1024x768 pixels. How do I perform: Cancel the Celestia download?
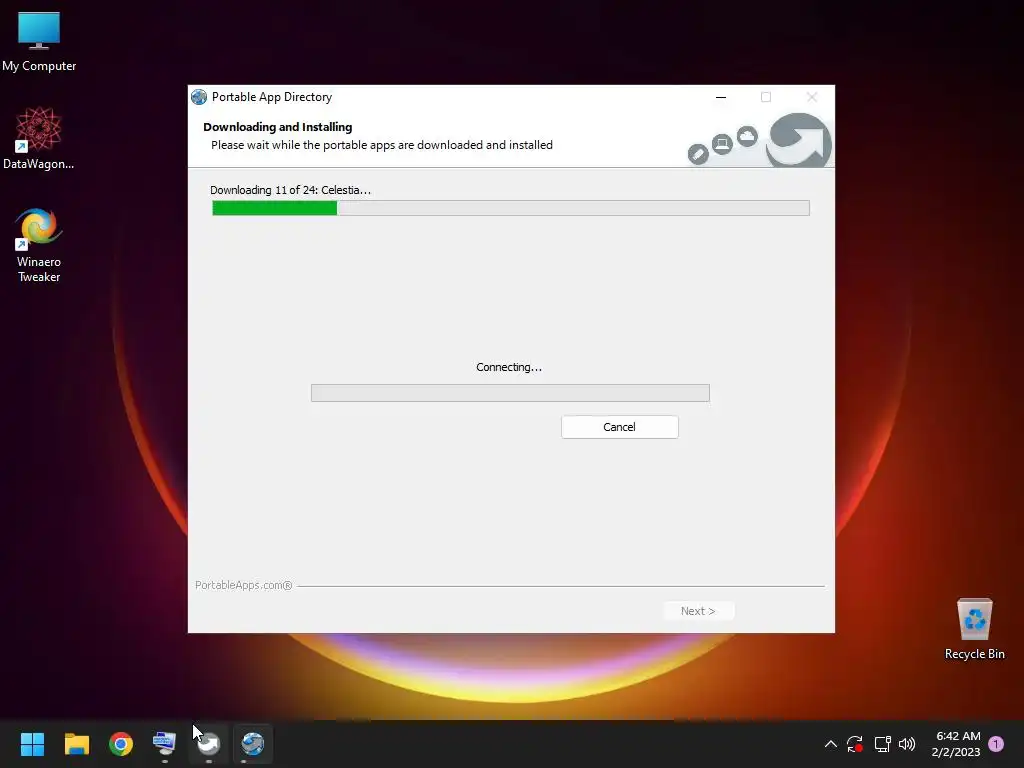[619, 427]
